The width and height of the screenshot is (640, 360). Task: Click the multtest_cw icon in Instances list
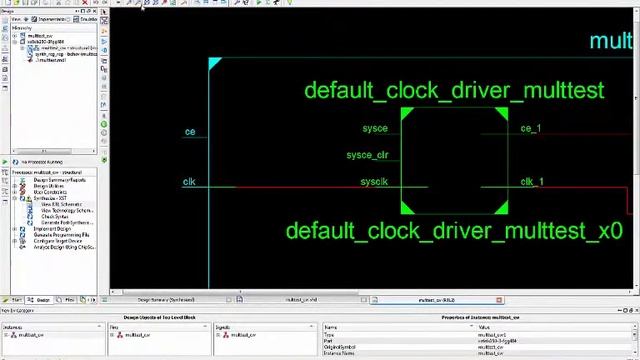pos(13,335)
